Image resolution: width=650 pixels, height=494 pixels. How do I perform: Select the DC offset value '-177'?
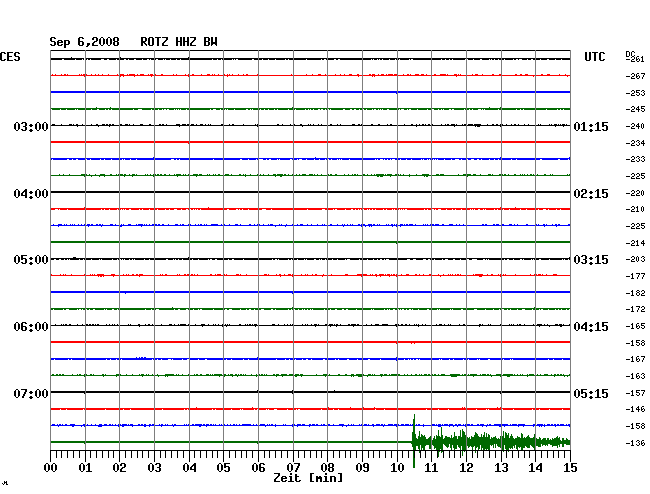pos(635,276)
